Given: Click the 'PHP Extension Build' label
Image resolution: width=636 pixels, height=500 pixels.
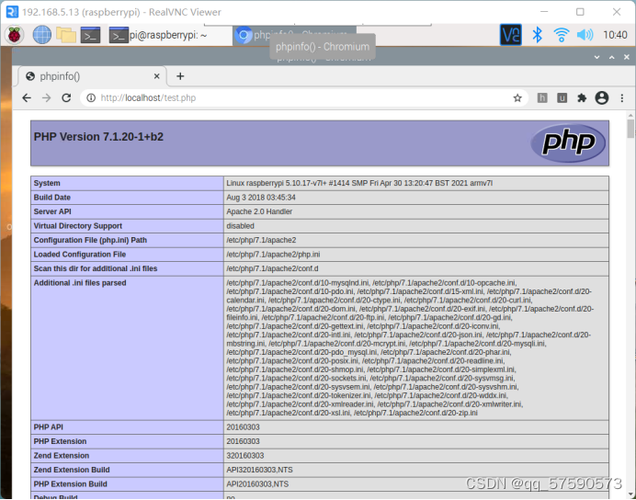Looking at the screenshot, I should (x=70, y=484).
